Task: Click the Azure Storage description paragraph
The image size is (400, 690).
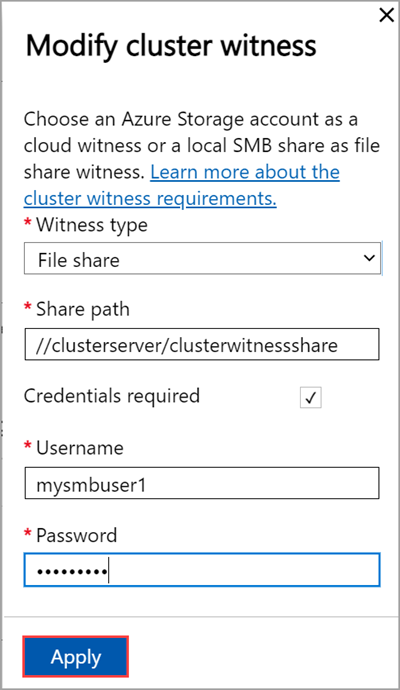Action: (x=202, y=159)
